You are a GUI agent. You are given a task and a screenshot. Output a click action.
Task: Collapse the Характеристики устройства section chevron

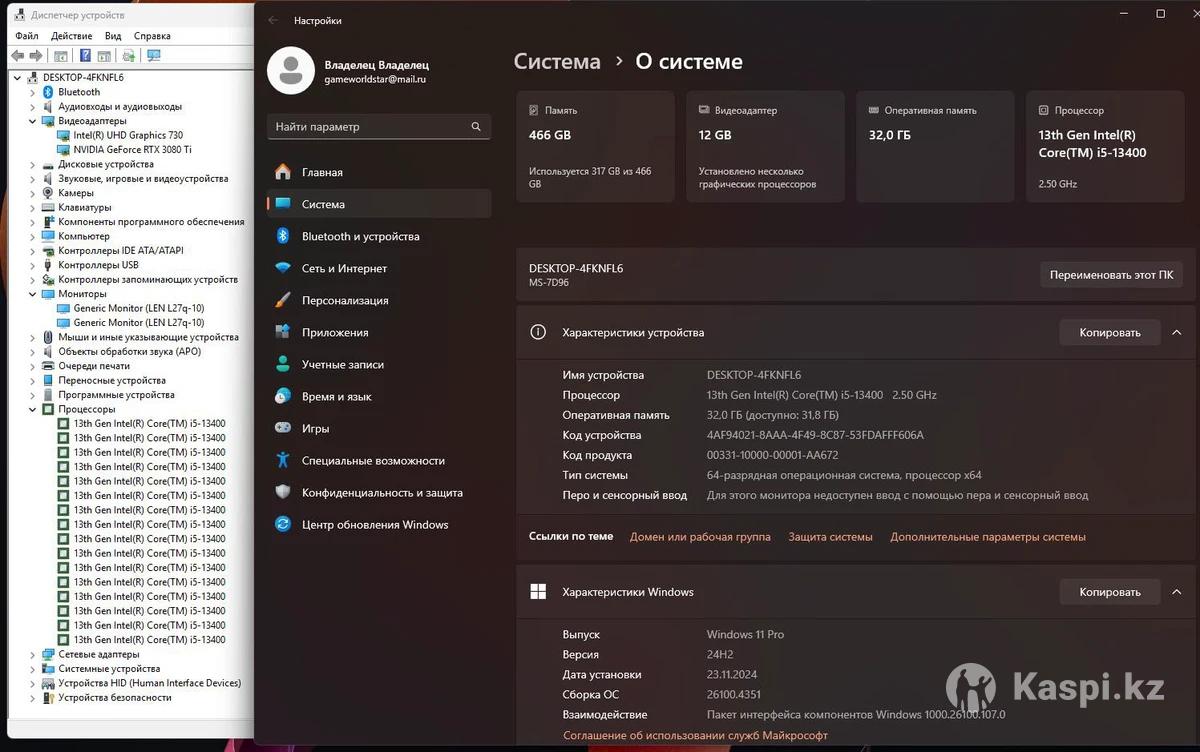coord(1177,332)
